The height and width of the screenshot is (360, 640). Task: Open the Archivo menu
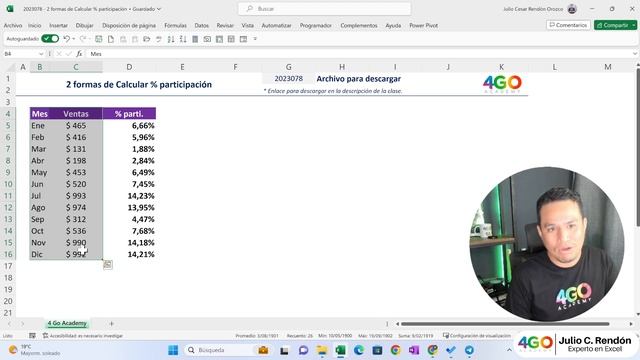point(13,25)
